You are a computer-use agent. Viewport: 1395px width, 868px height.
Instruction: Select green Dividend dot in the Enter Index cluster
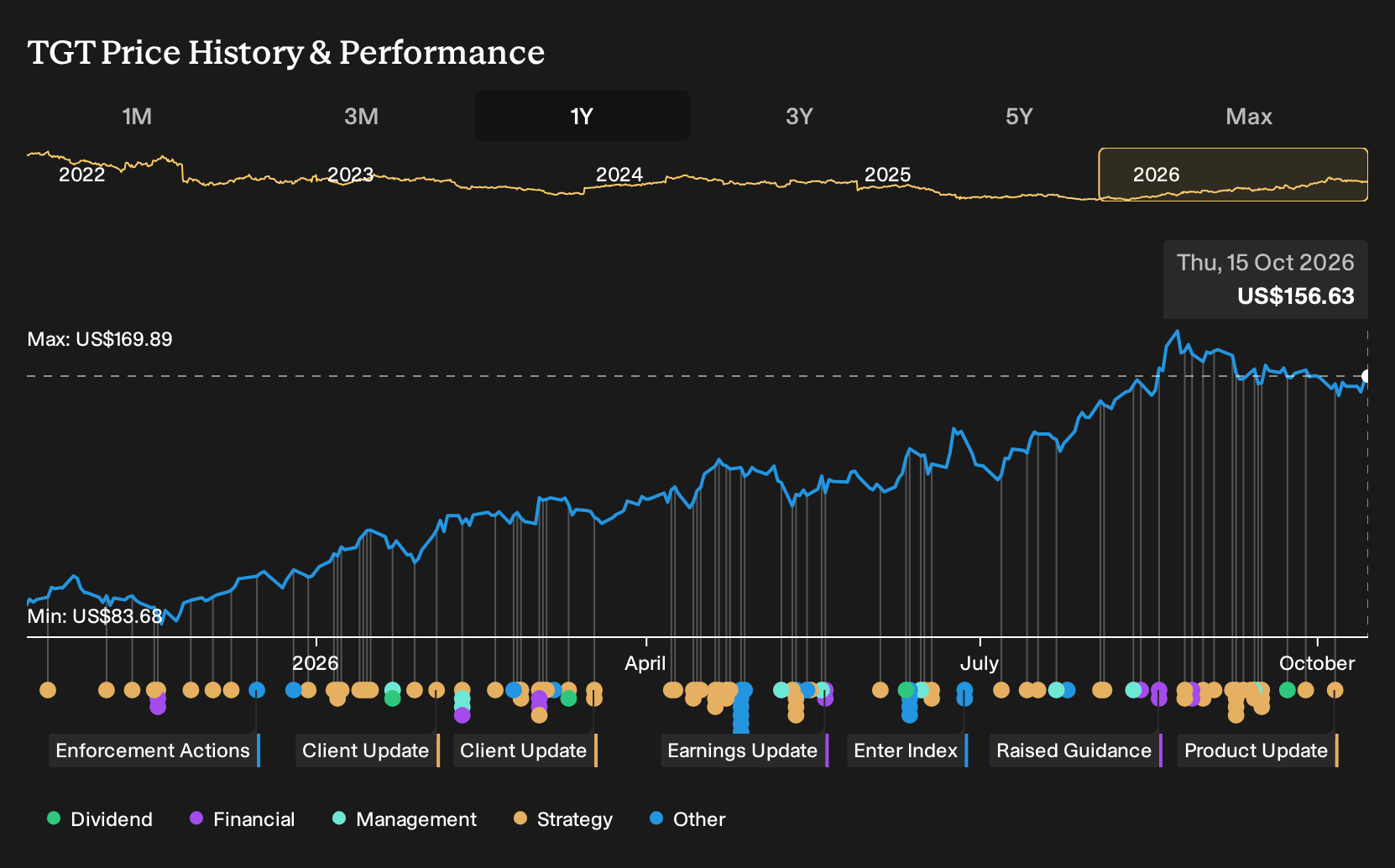pyautogui.click(x=906, y=690)
